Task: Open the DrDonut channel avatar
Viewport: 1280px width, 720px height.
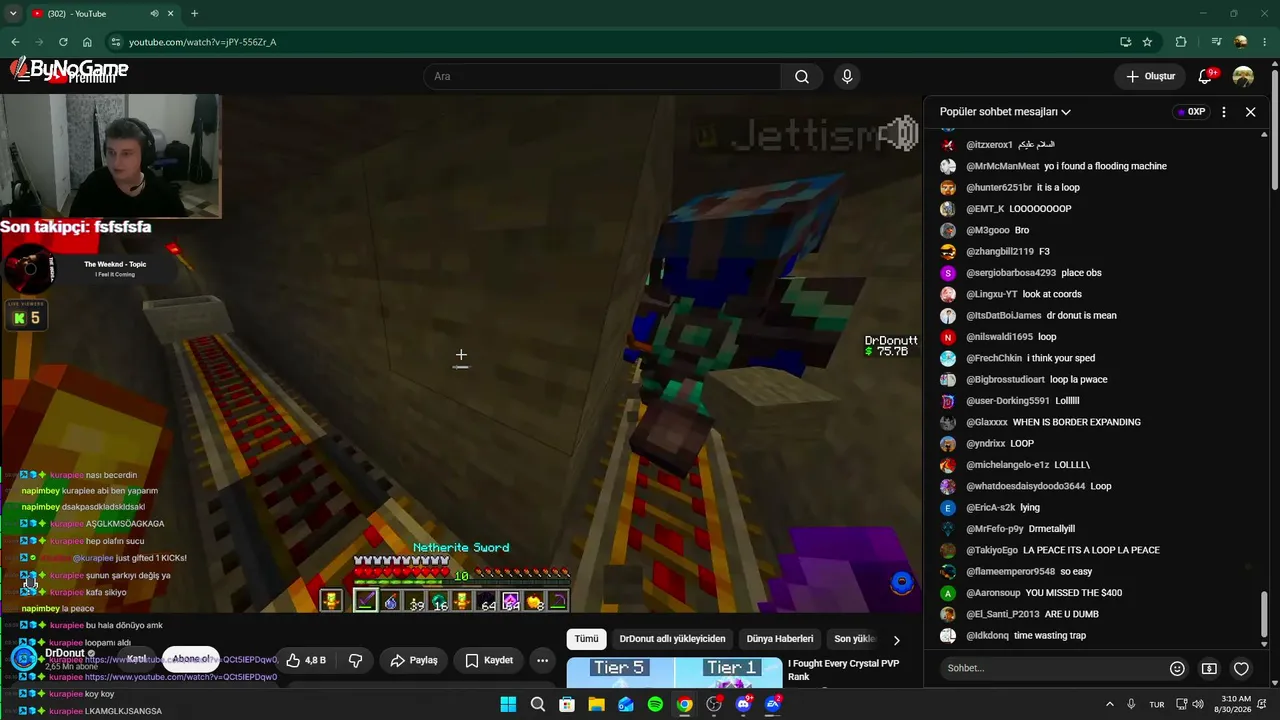Action: click(x=24, y=659)
